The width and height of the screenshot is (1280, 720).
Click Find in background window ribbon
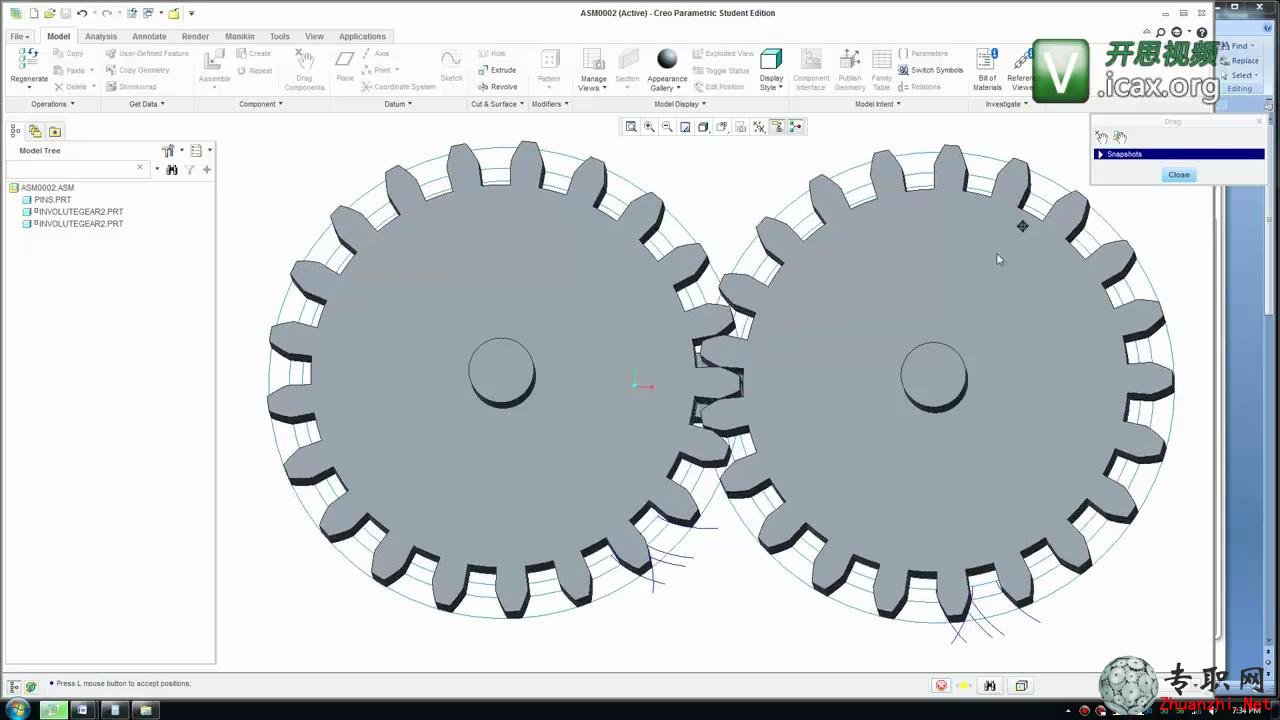click(x=1239, y=46)
